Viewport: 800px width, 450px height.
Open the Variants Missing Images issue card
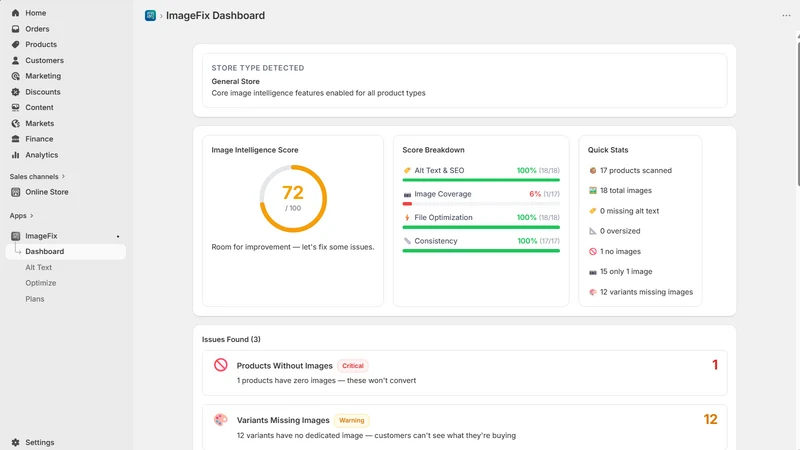(x=465, y=428)
